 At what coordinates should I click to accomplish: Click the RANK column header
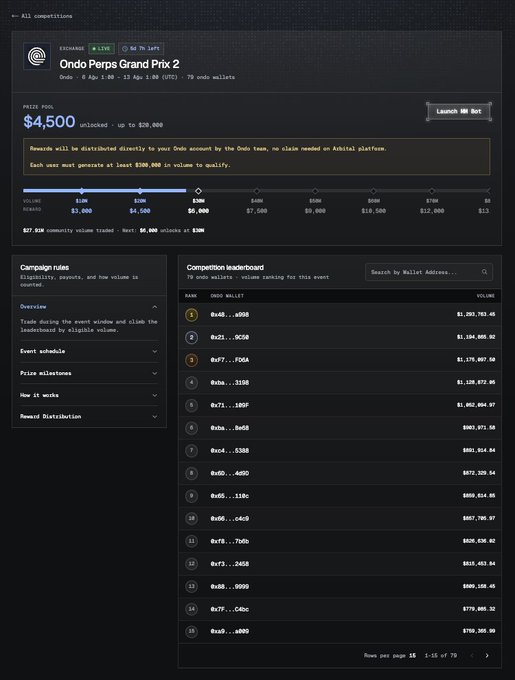[x=191, y=296]
